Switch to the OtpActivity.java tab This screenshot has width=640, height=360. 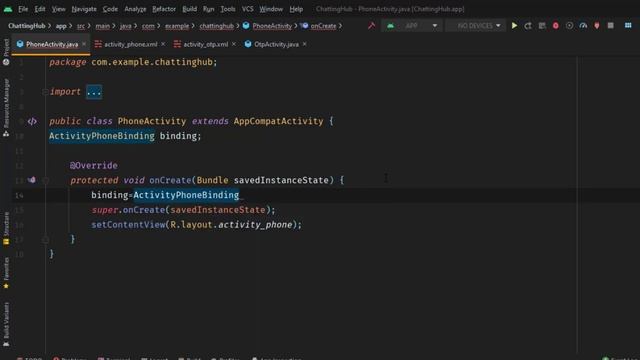[276, 44]
